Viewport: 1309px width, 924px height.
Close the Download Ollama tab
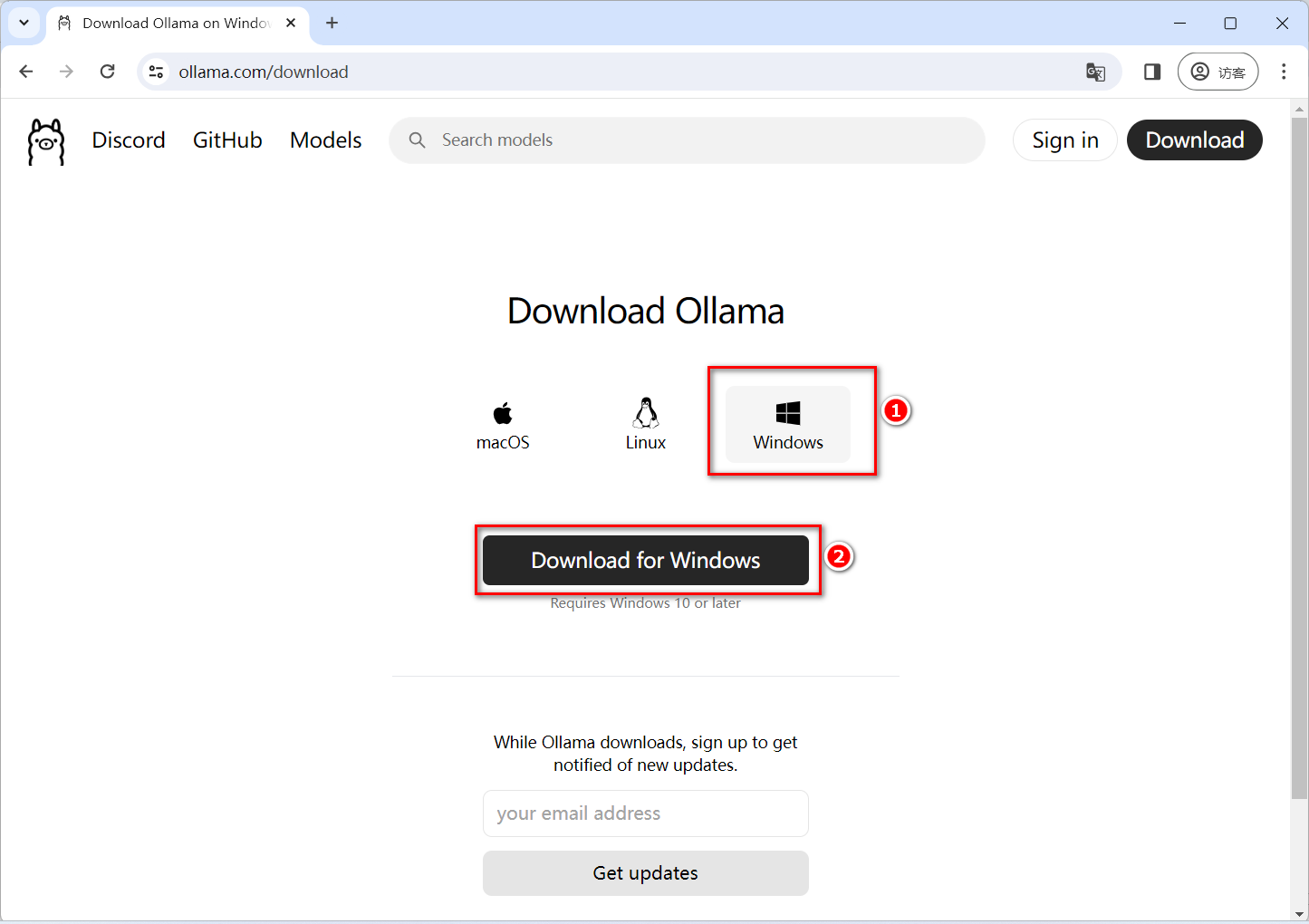291,23
